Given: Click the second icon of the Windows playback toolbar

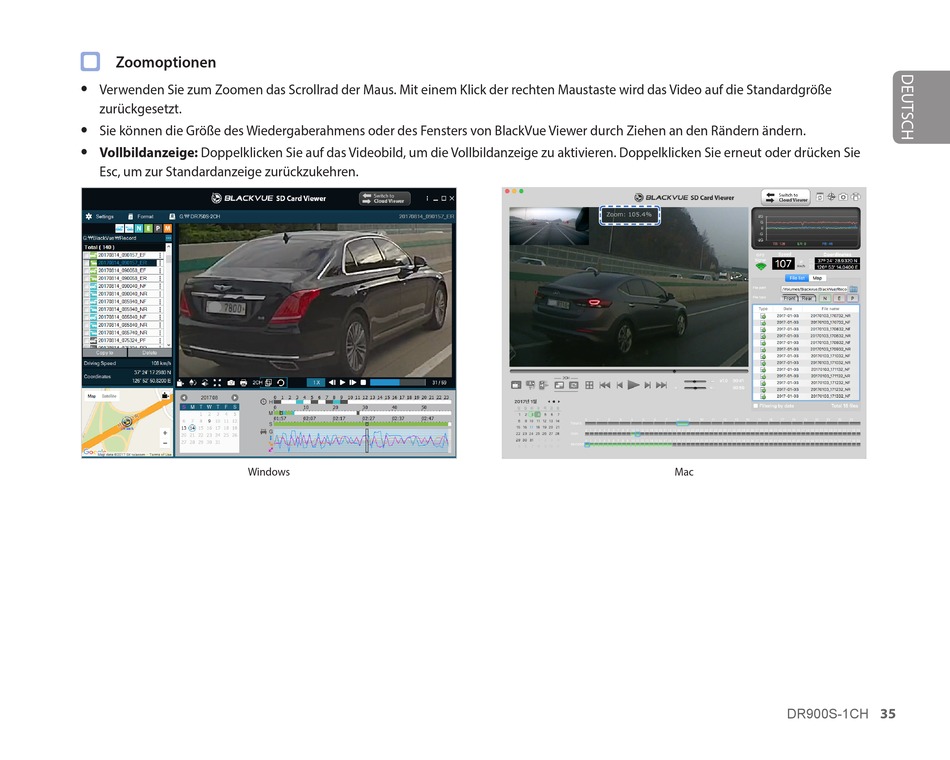Looking at the screenshot, I should pyautogui.click(x=193, y=382).
